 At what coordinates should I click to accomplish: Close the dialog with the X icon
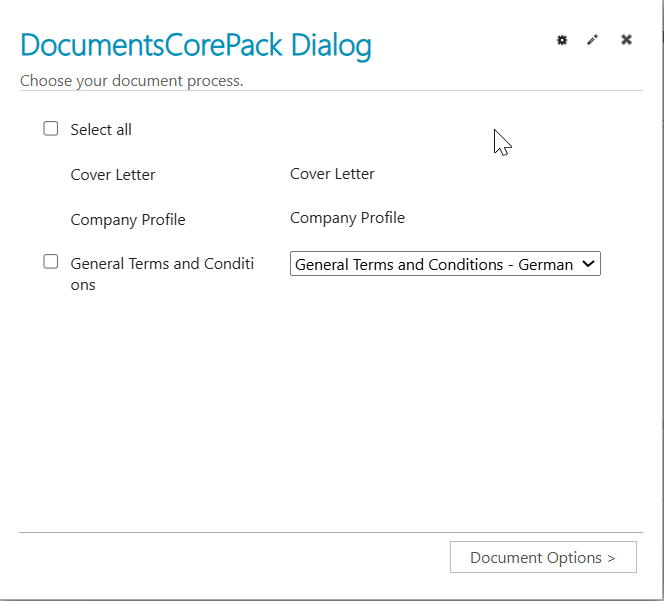[x=626, y=40]
